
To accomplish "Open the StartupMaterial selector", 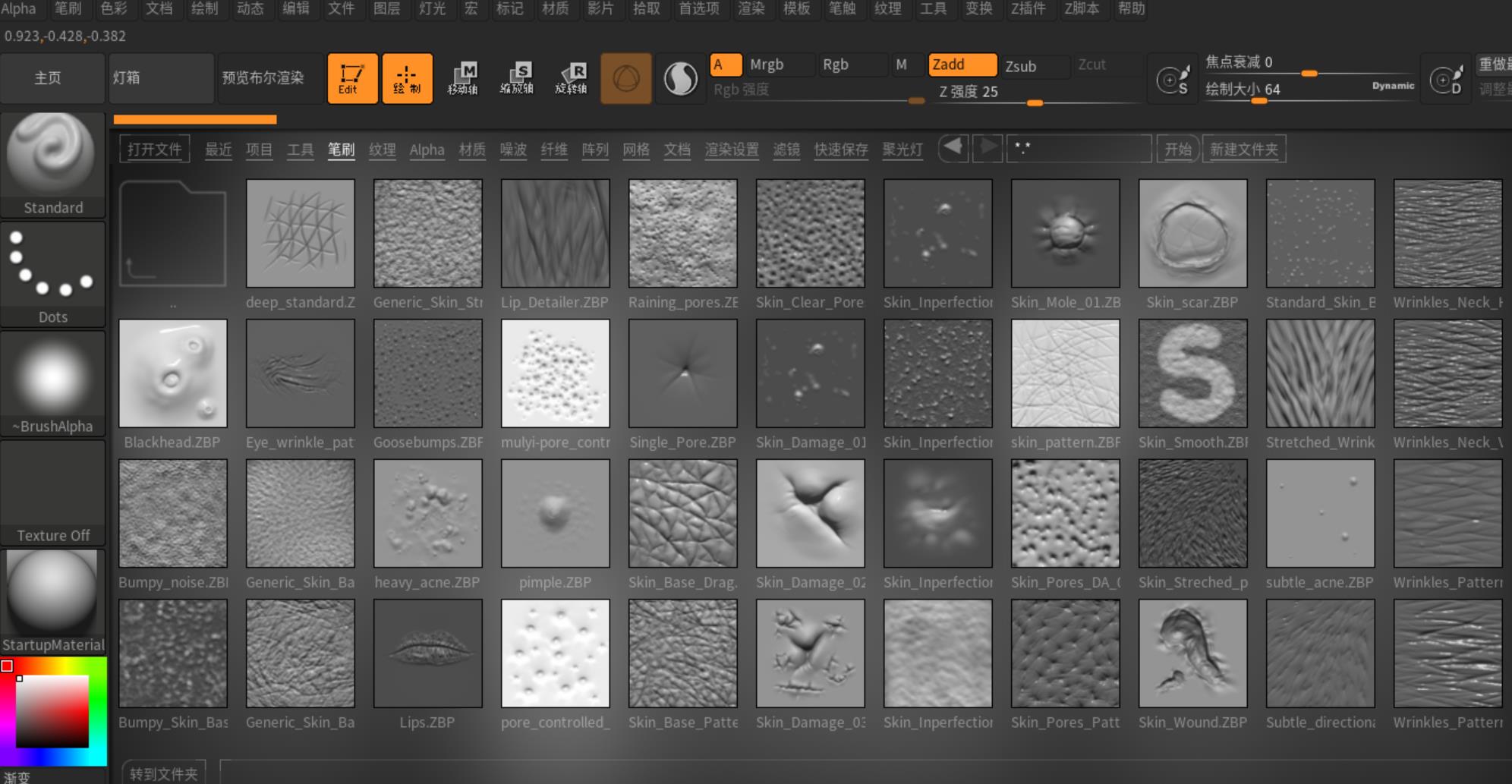I will [52, 602].
